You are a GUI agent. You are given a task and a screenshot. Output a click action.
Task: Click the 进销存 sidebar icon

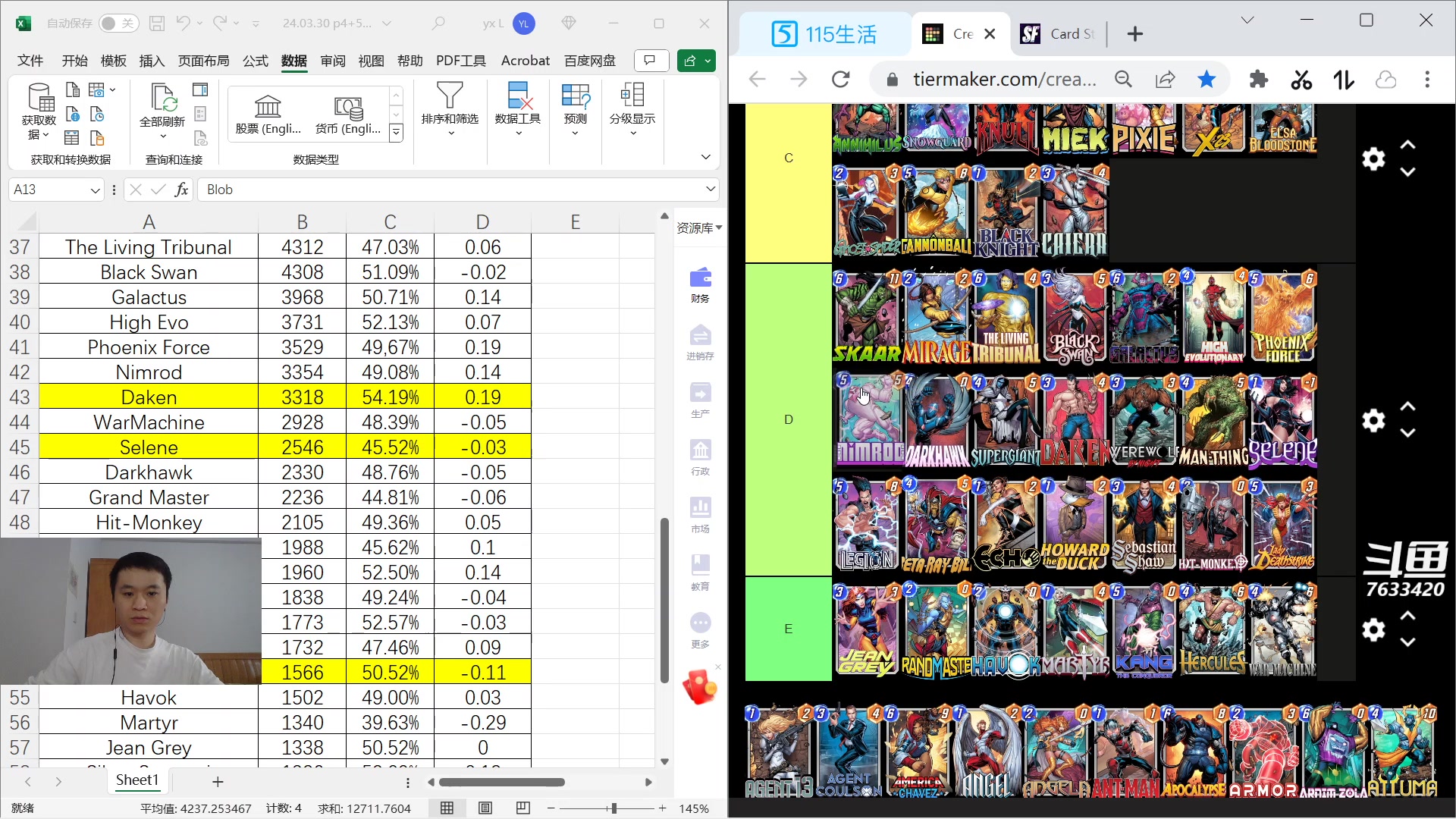coord(700,343)
